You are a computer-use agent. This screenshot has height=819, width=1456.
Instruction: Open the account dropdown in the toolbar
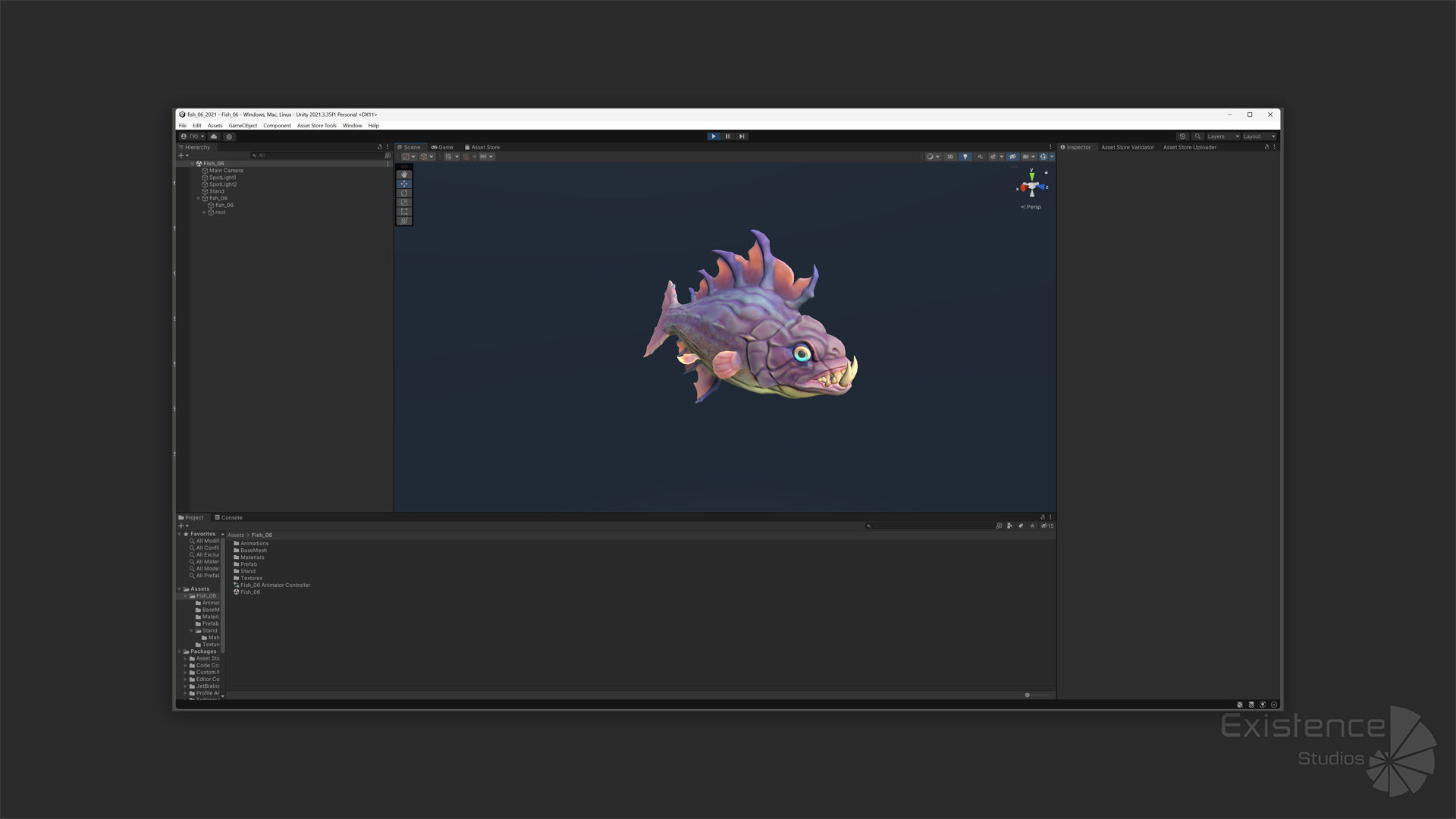193,136
